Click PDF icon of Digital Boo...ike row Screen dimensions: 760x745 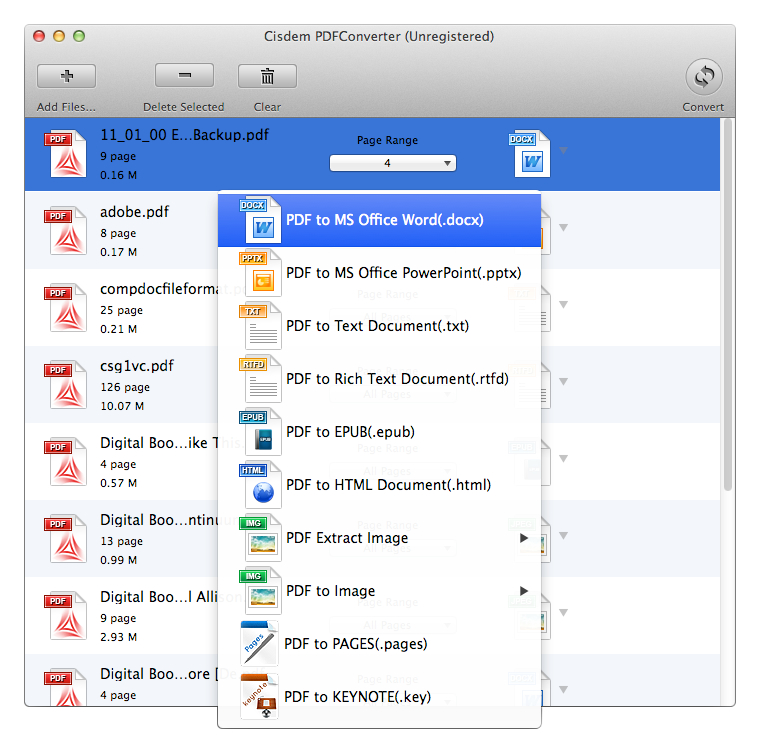pyautogui.click(x=66, y=462)
